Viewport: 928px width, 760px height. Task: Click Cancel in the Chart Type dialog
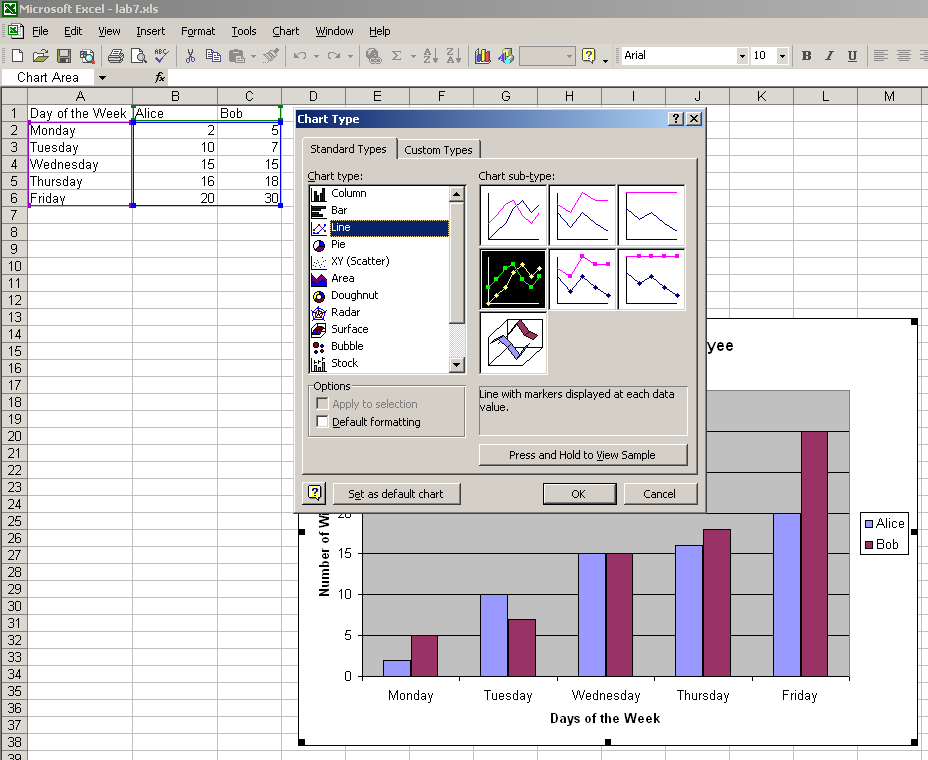659,494
